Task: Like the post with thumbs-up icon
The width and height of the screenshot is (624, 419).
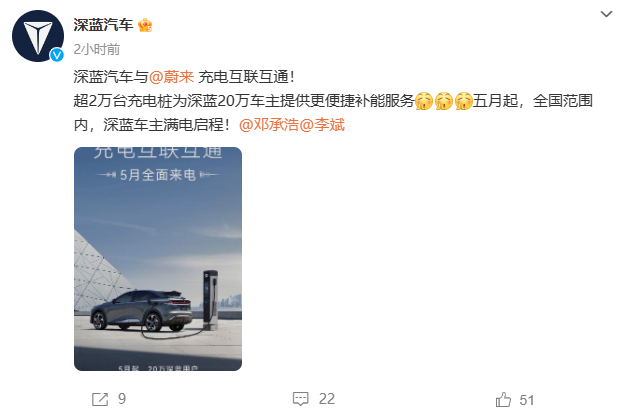Action: tap(503, 399)
